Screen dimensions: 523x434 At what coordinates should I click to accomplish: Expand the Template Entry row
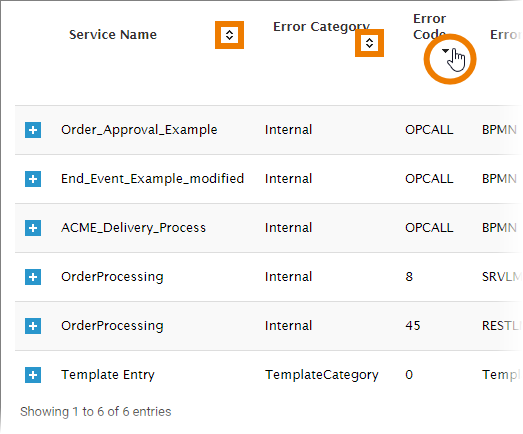coord(33,375)
